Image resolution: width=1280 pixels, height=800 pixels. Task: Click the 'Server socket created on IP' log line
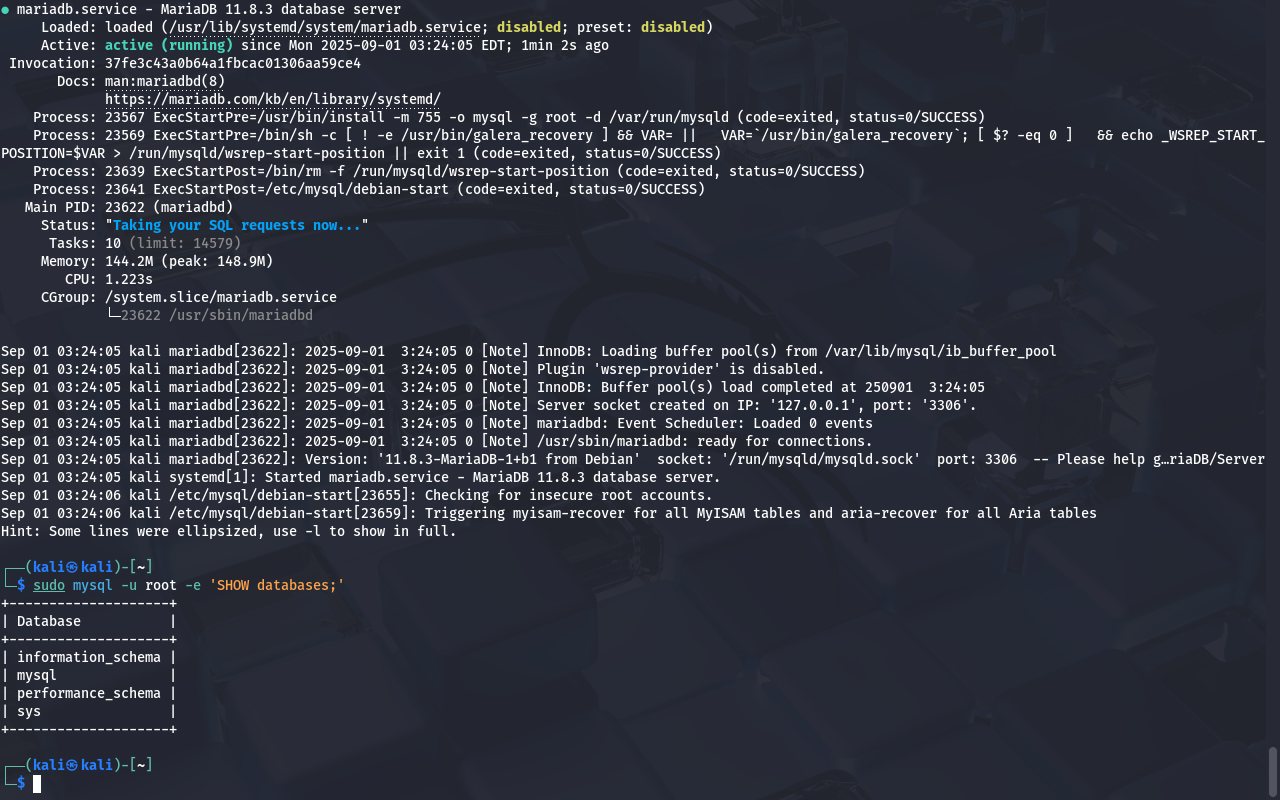pos(489,405)
